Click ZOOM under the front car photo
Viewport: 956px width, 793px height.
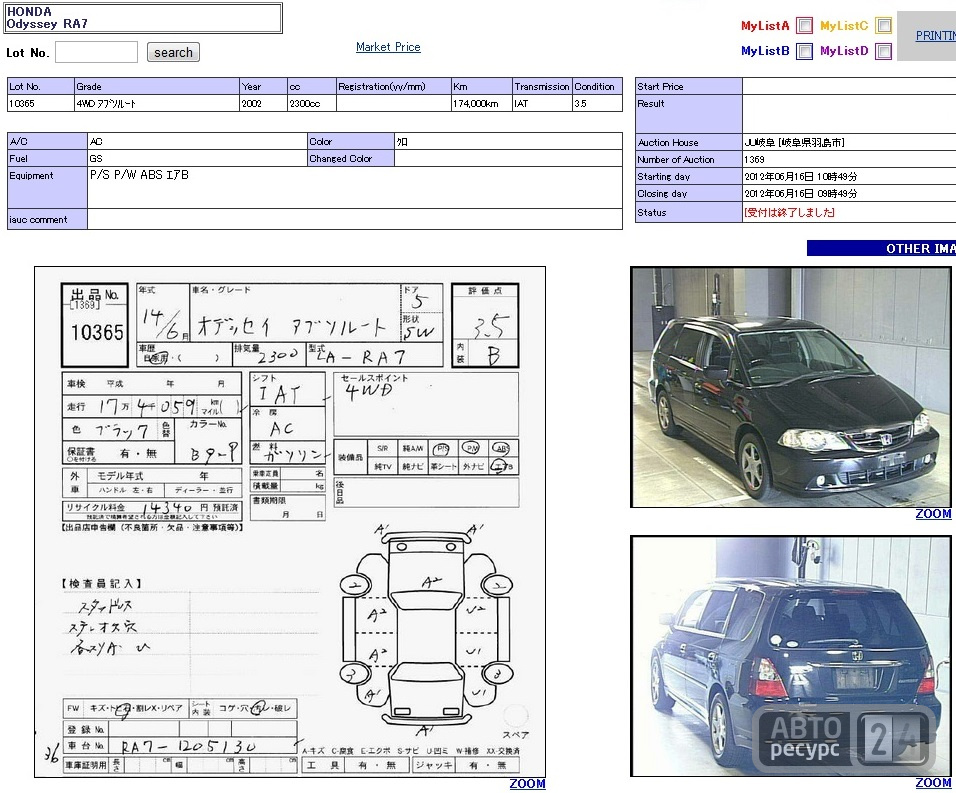point(933,514)
